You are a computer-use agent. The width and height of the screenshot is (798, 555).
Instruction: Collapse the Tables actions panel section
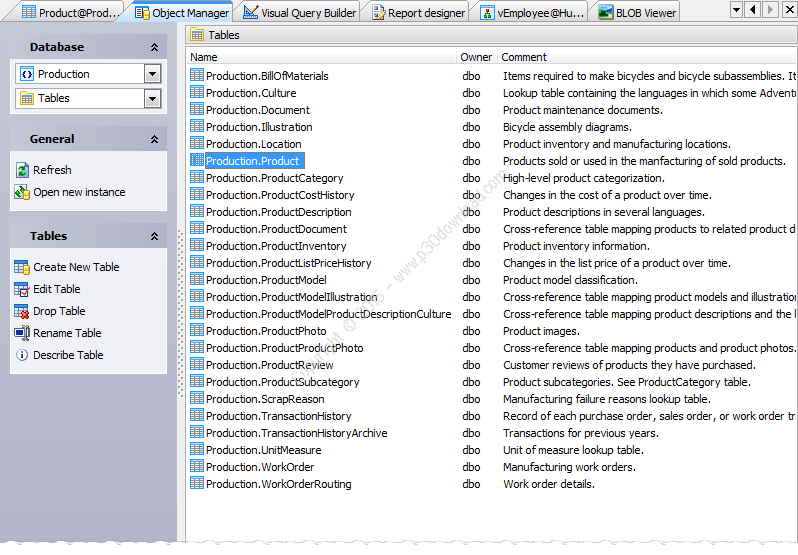coord(154,236)
